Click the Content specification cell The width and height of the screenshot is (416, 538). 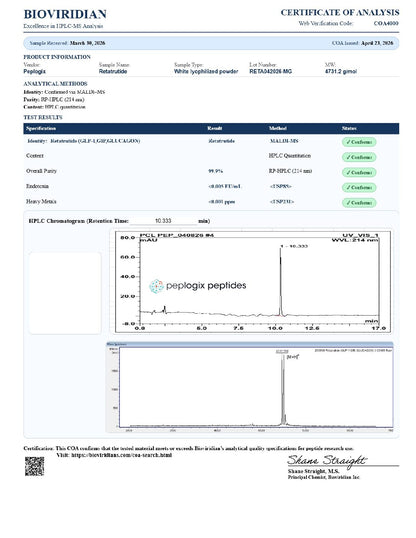35,156
